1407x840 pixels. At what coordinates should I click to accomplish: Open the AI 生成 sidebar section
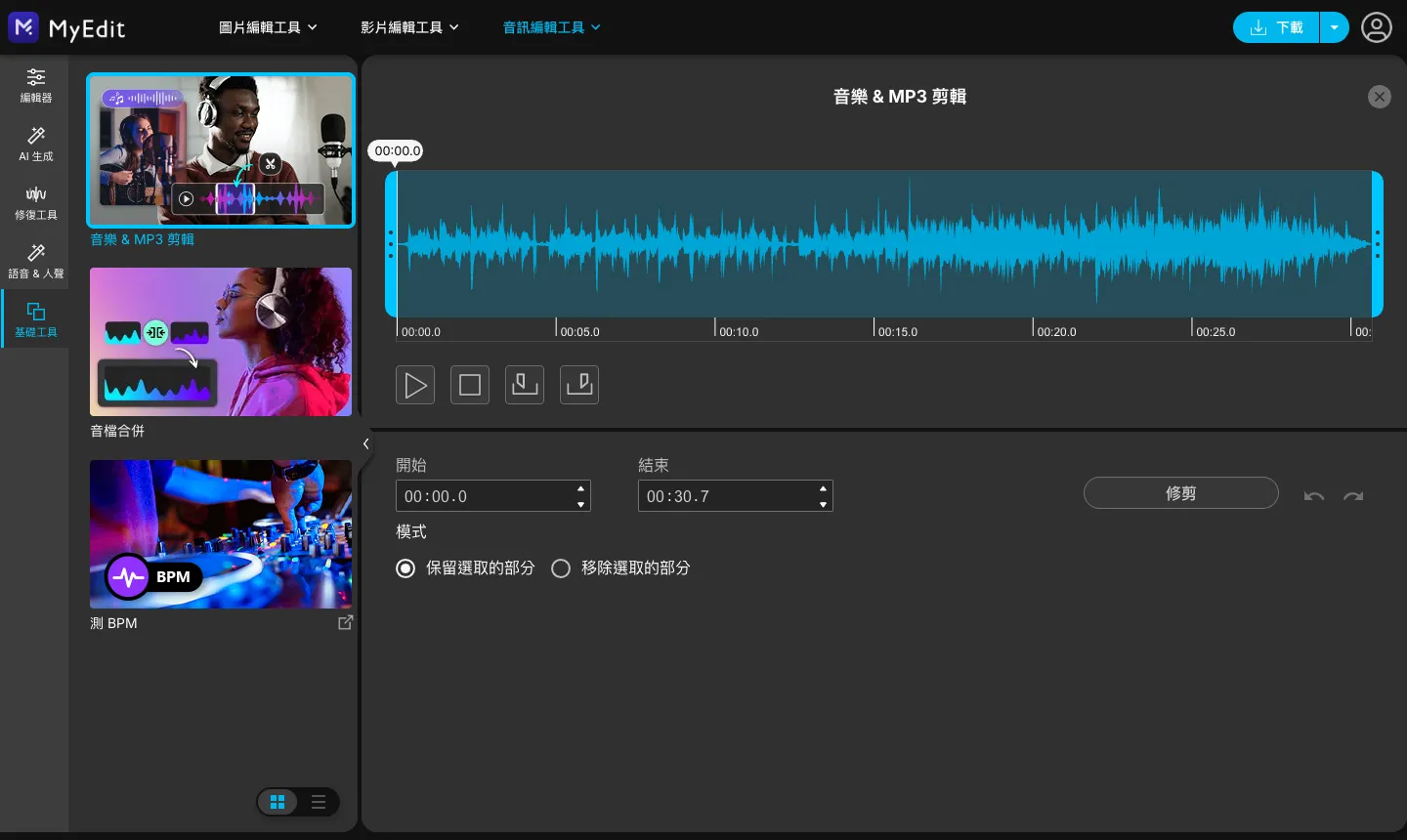click(35, 144)
